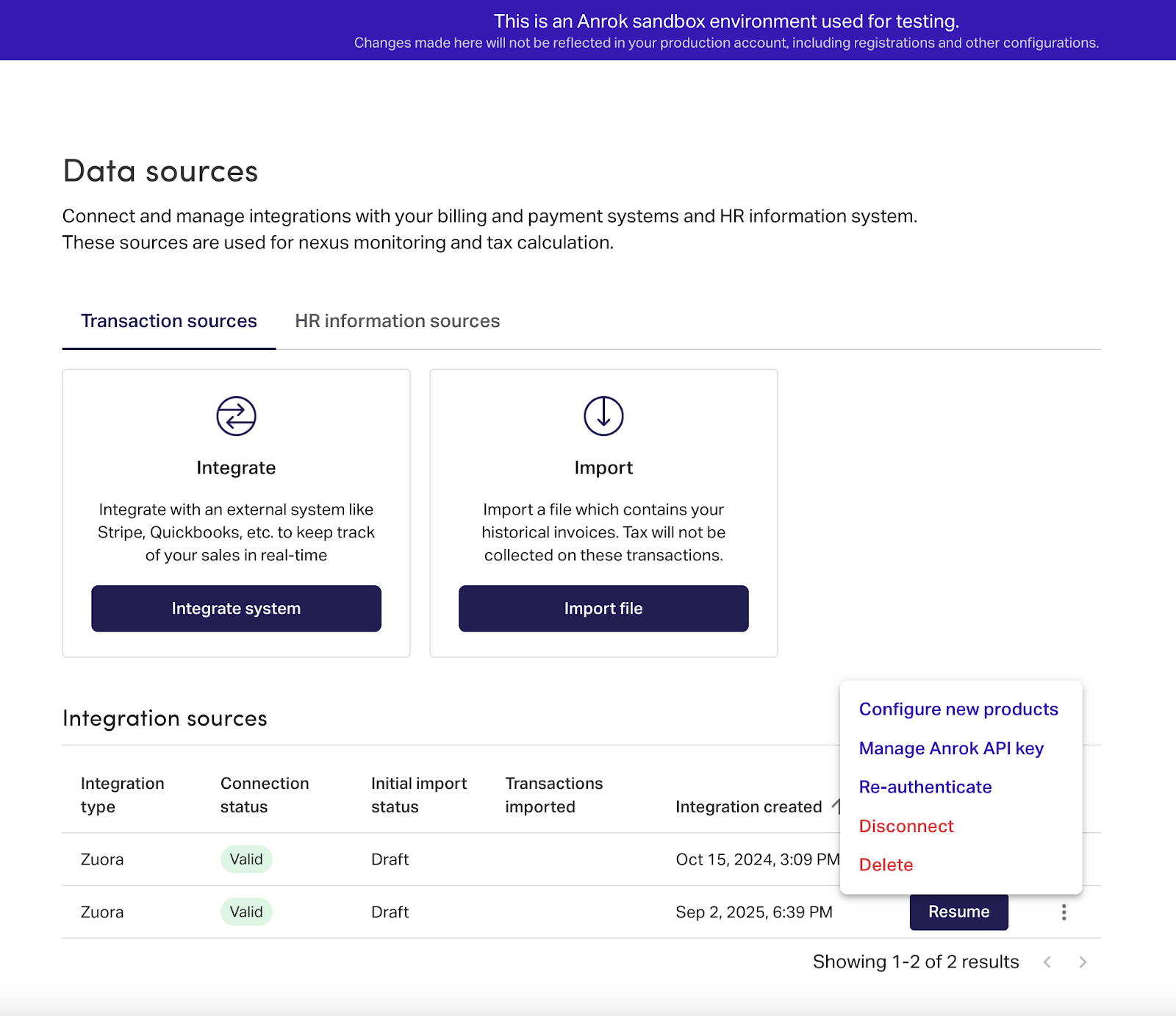Screen dimensions: 1176x1016
Task: Click the Initial import status column header
Action: pyautogui.click(x=419, y=795)
